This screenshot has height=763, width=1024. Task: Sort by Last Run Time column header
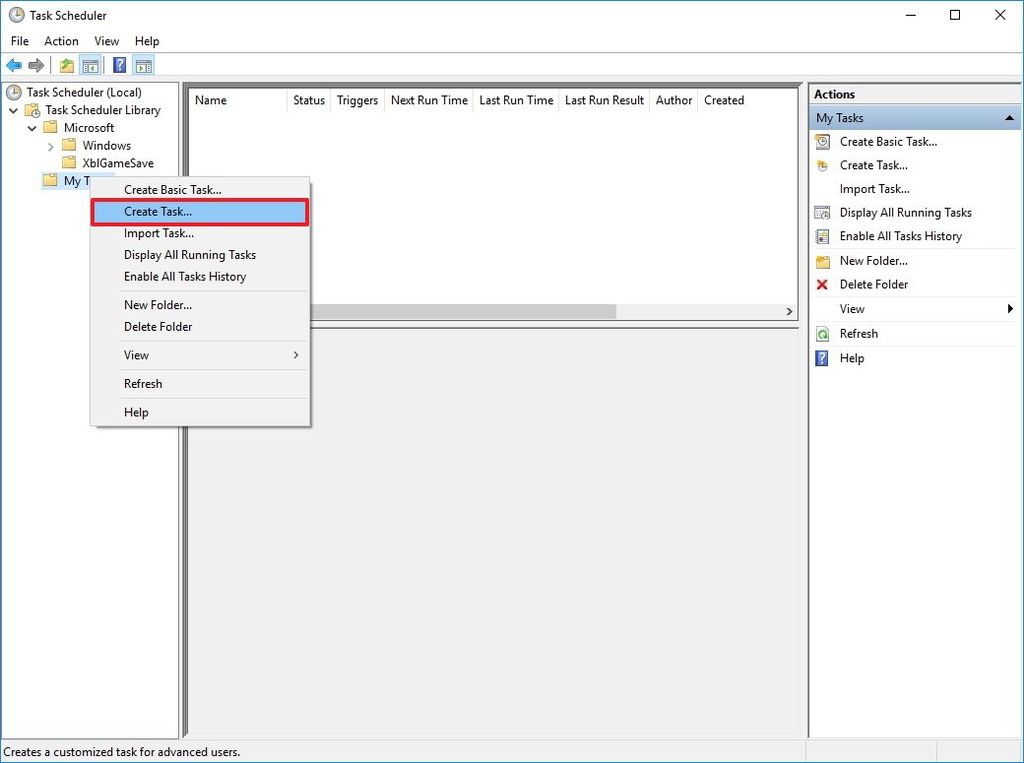[516, 101]
